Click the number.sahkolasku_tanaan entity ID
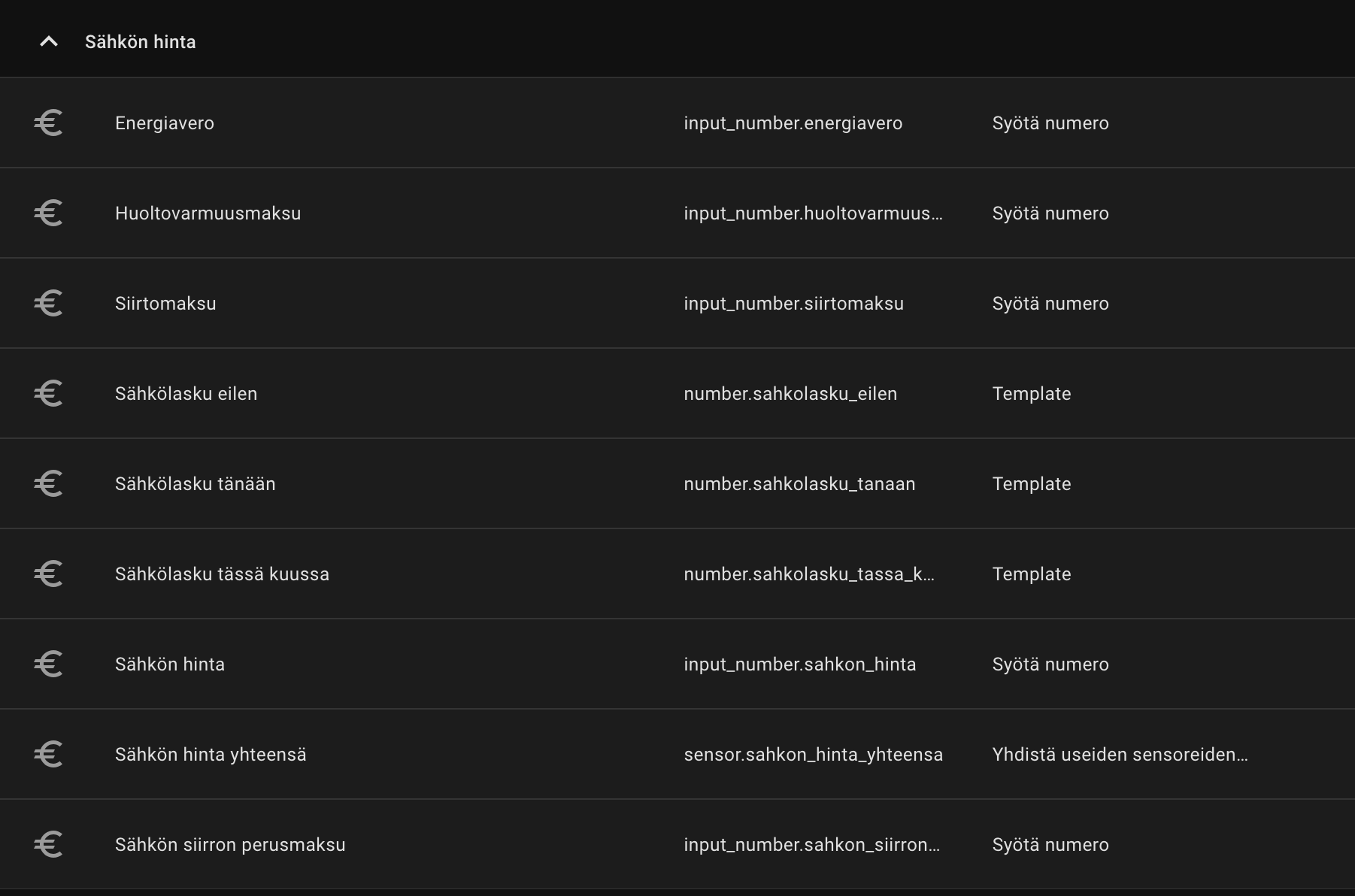 click(799, 484)
